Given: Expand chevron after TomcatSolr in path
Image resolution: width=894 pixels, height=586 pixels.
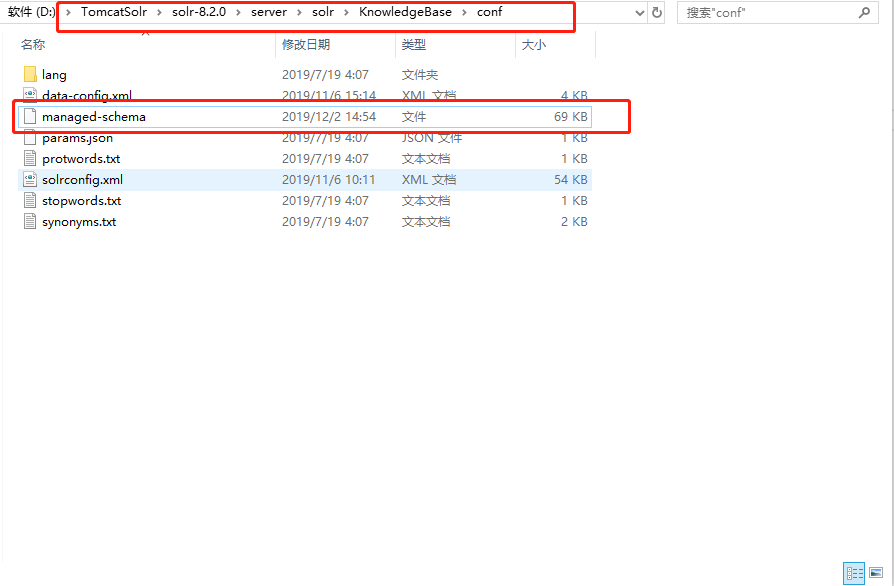Looking at the screenshot, I should point(159,13).
